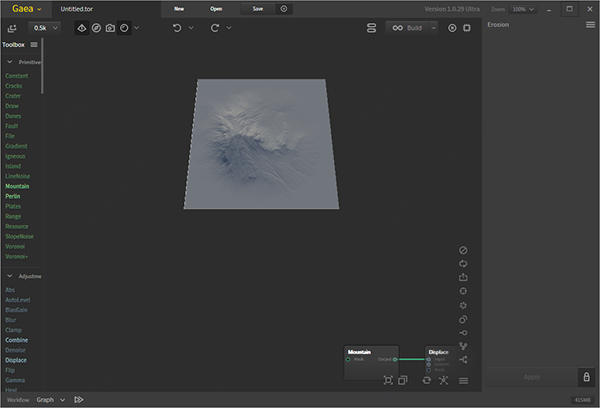The height and width of the screenshot is (408, 600).
Task: Select the Mountain node in Toolbox
Action: tap(17, 186)
